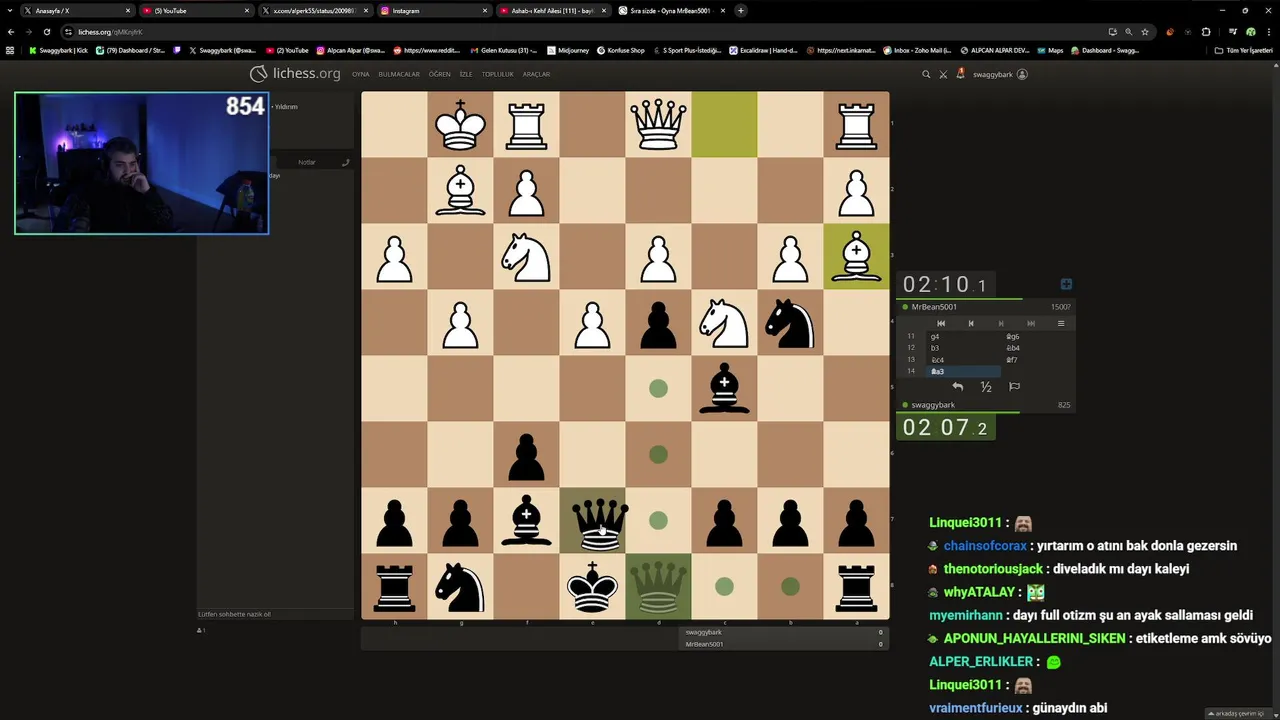Open swaggybark player link above bottom clock
1280x720 pixels.
[x=933, y=405]
